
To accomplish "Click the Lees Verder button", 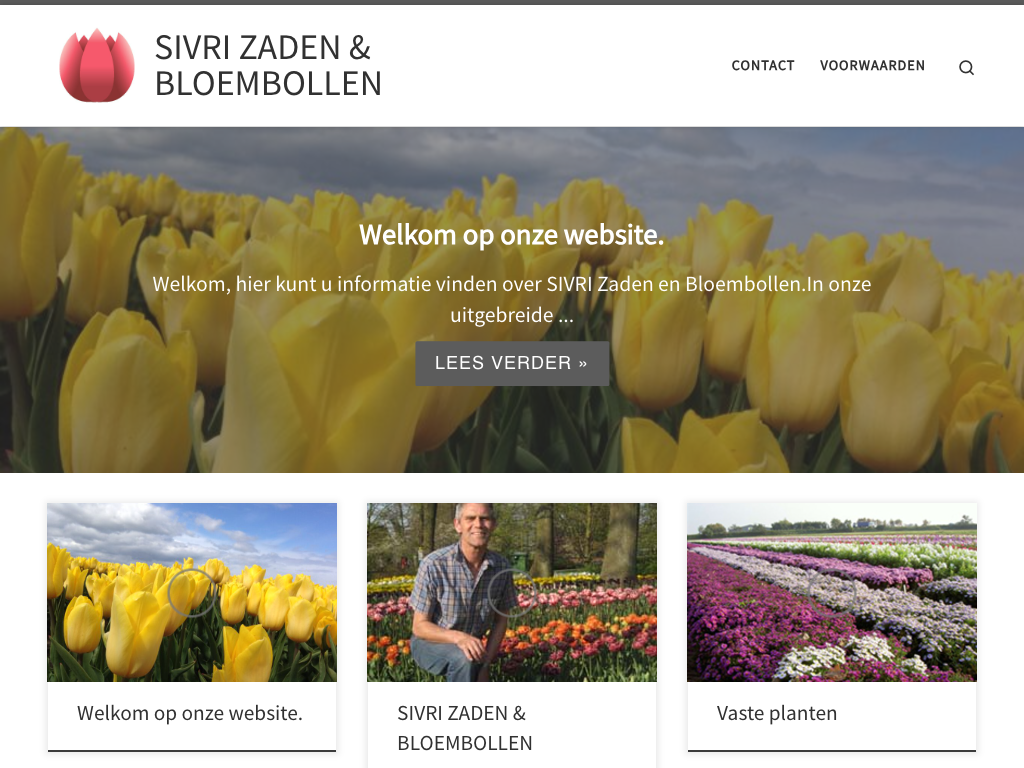I will [x=512, y=363].
